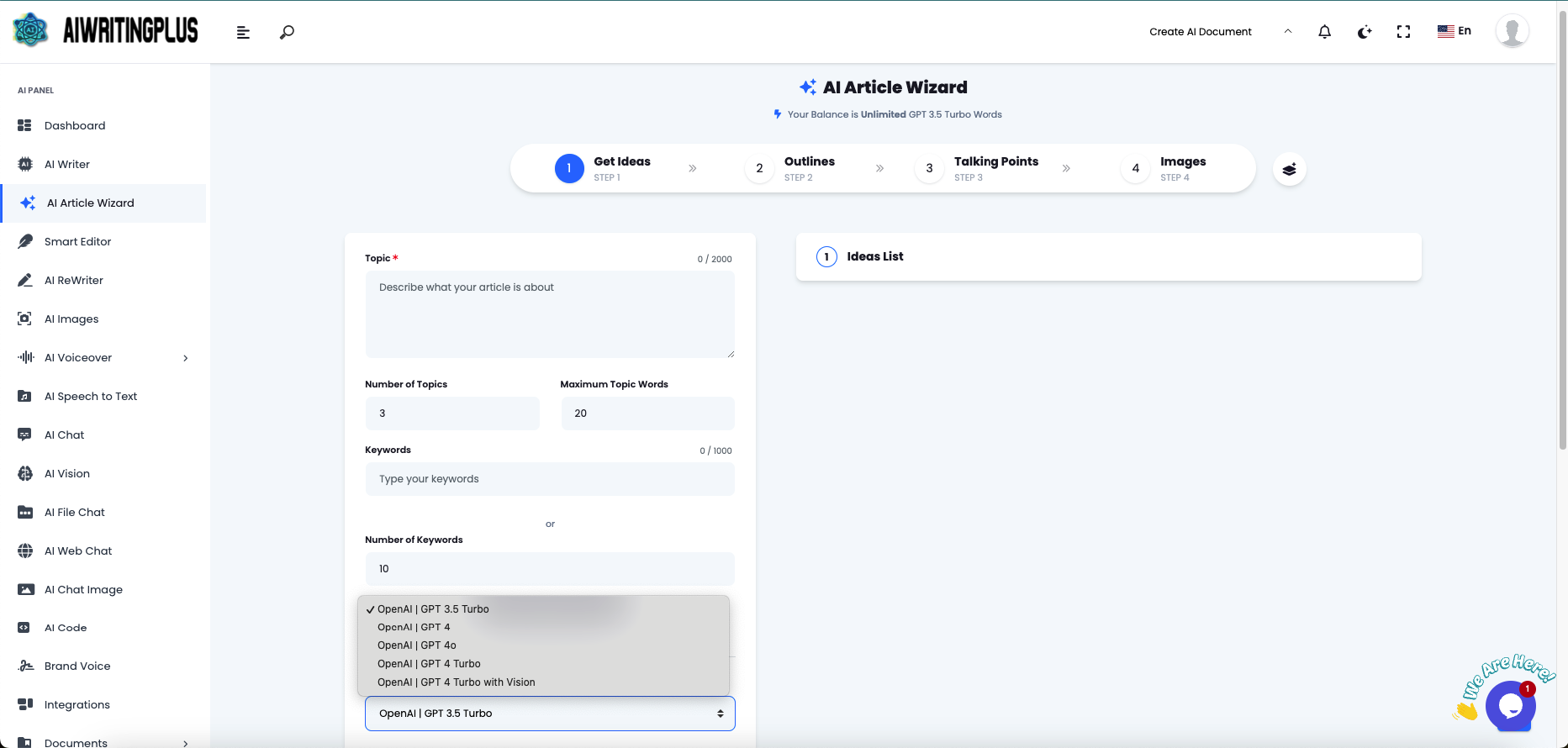Open the user profile avatar

1511,31
